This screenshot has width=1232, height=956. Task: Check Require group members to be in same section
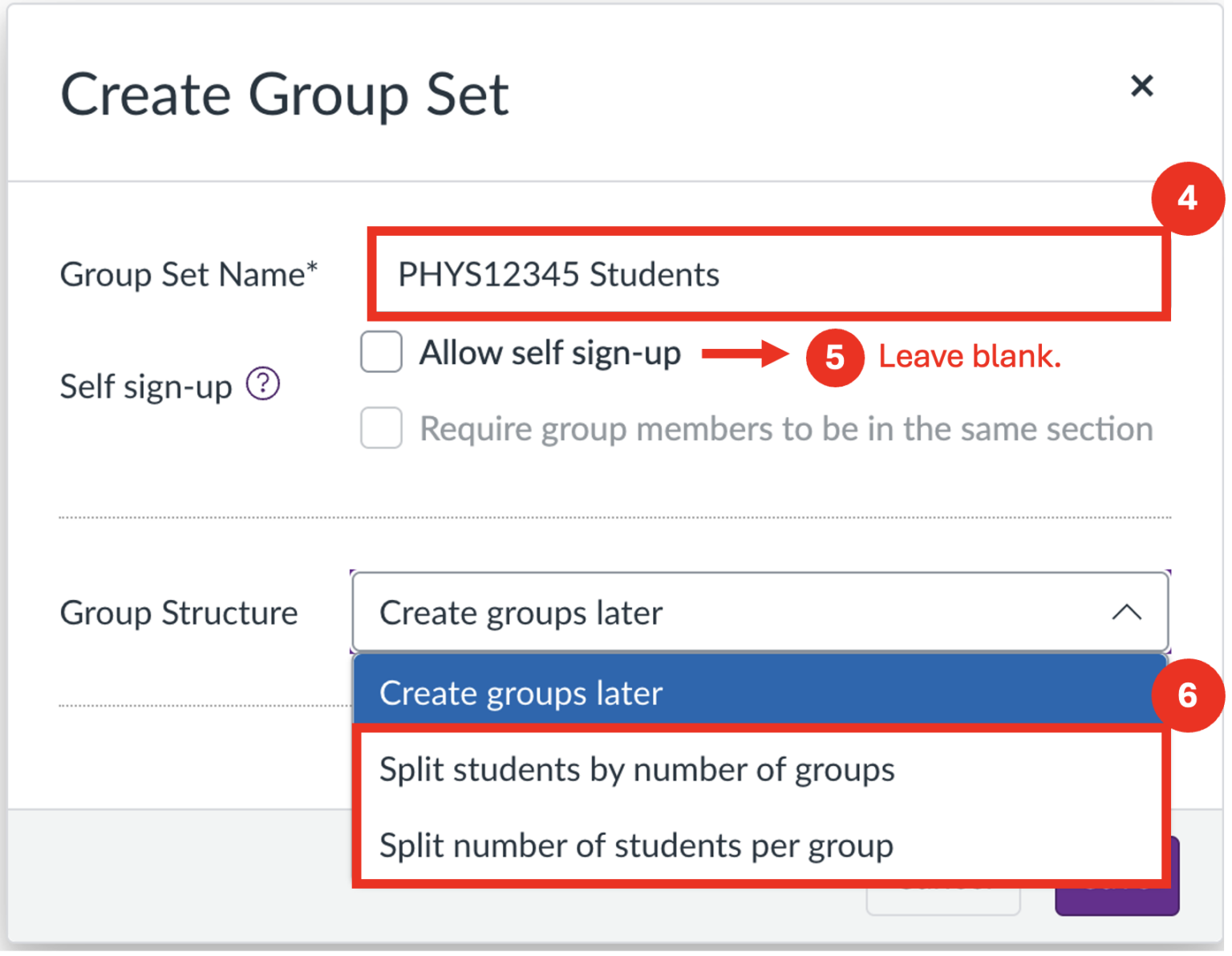point(381,428)
